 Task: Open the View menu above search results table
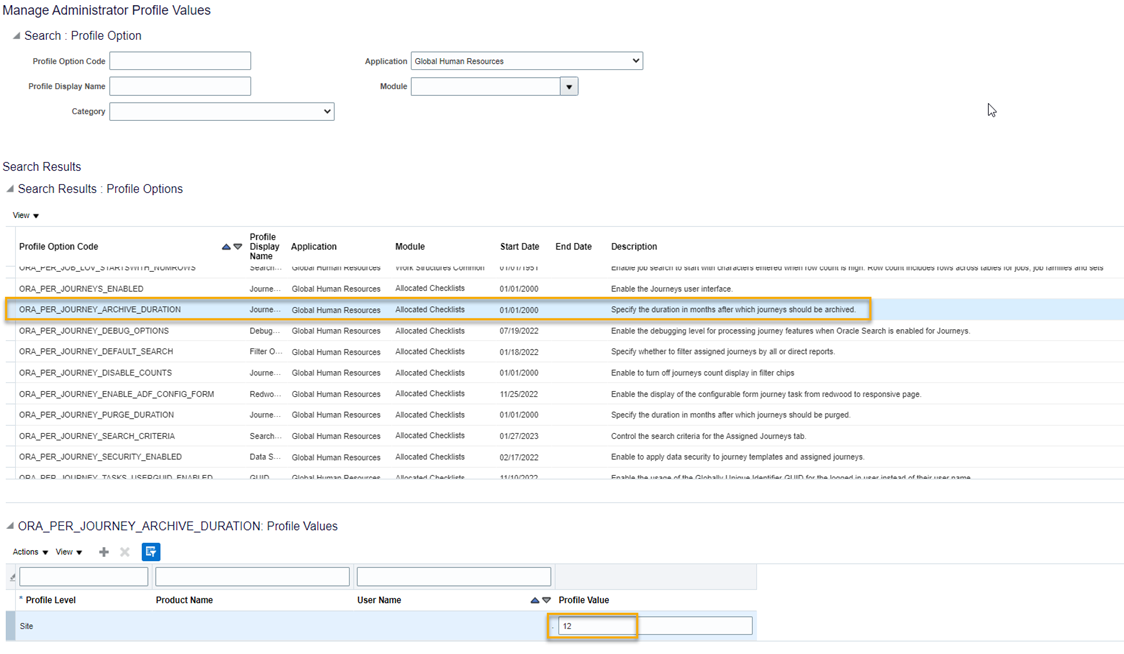26,215
